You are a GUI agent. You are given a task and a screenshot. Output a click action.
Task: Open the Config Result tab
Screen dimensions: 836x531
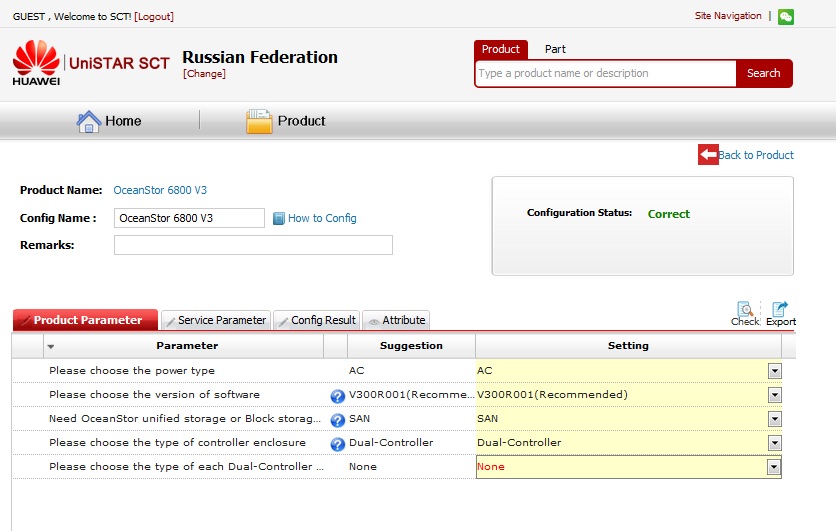click(x=317, y=320)
